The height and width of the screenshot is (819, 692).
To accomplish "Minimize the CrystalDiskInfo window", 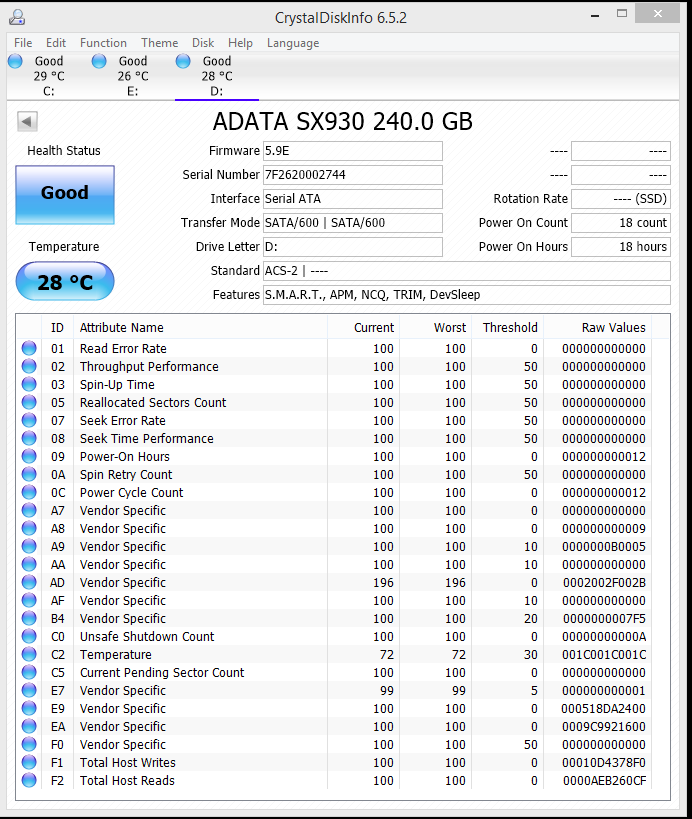I will point(594,16).
